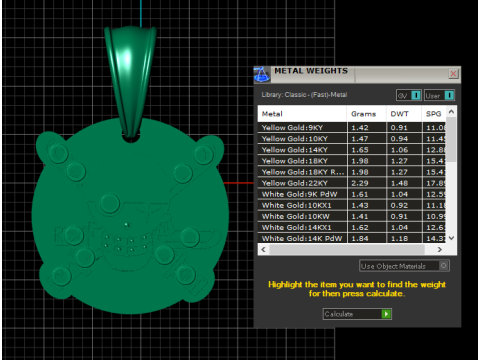Click the Library: Classic - (Fast)-Metal label

tap(304, 95)
